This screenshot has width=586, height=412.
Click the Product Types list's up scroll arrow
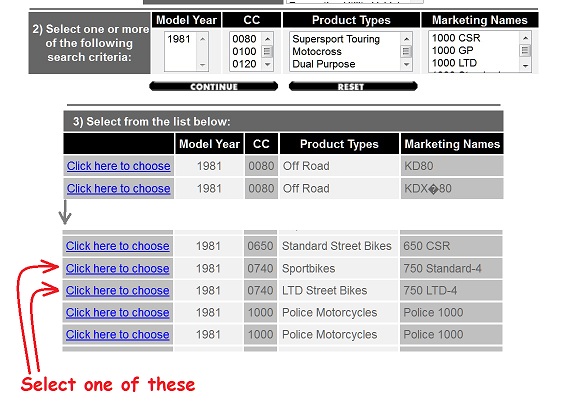pyautogui.click(x=406, y=39)
